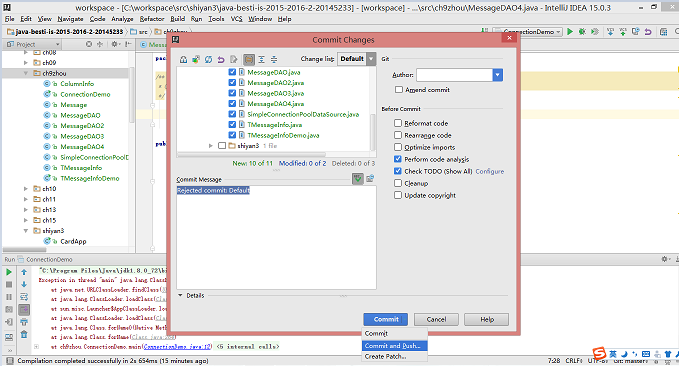Select Commit and Push from popup
Image resolution: width=679 pixels, height=366 pixels.
click(x=394, y=346)
